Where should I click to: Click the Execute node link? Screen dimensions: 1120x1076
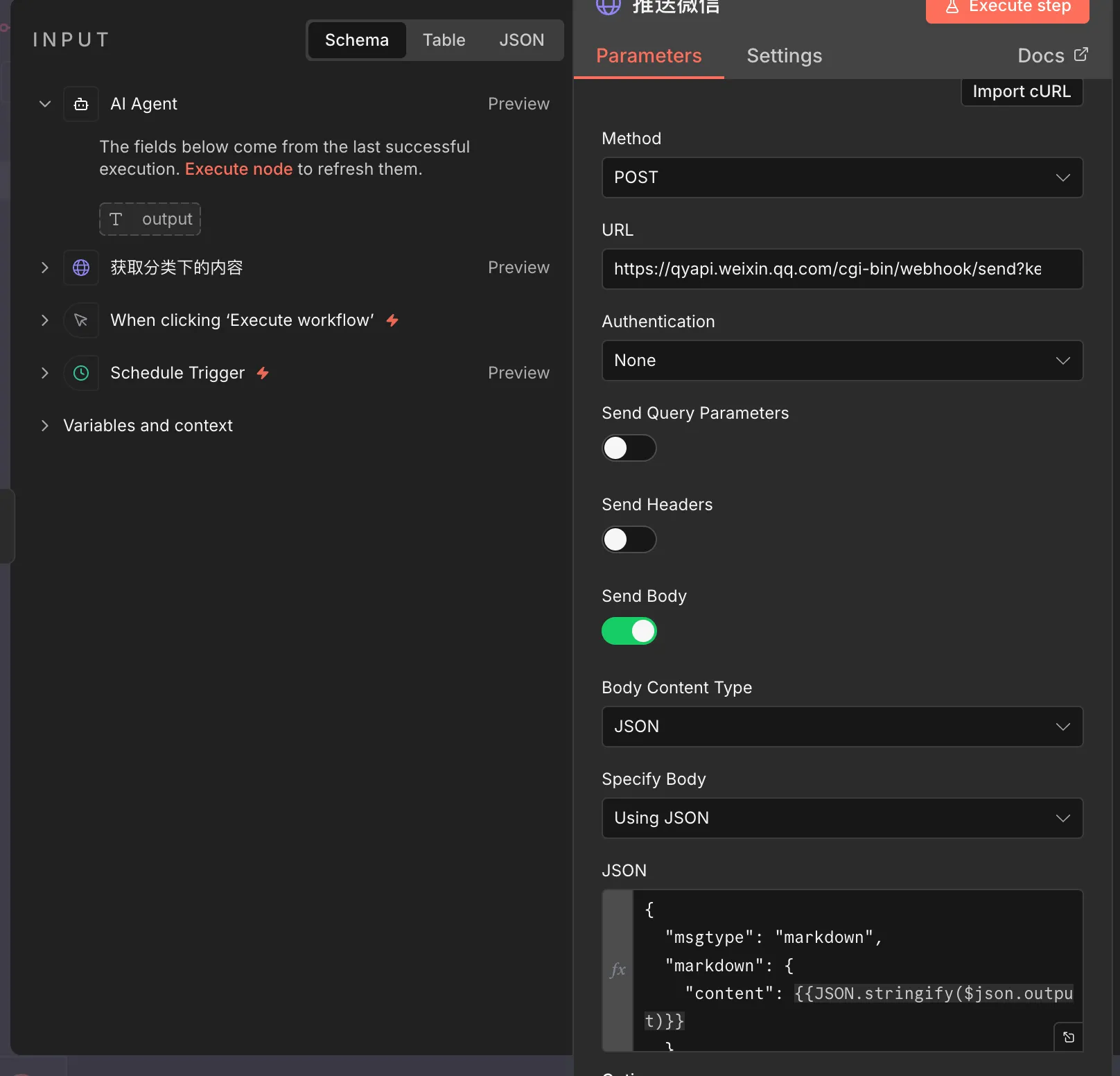(x=238, y=169)
